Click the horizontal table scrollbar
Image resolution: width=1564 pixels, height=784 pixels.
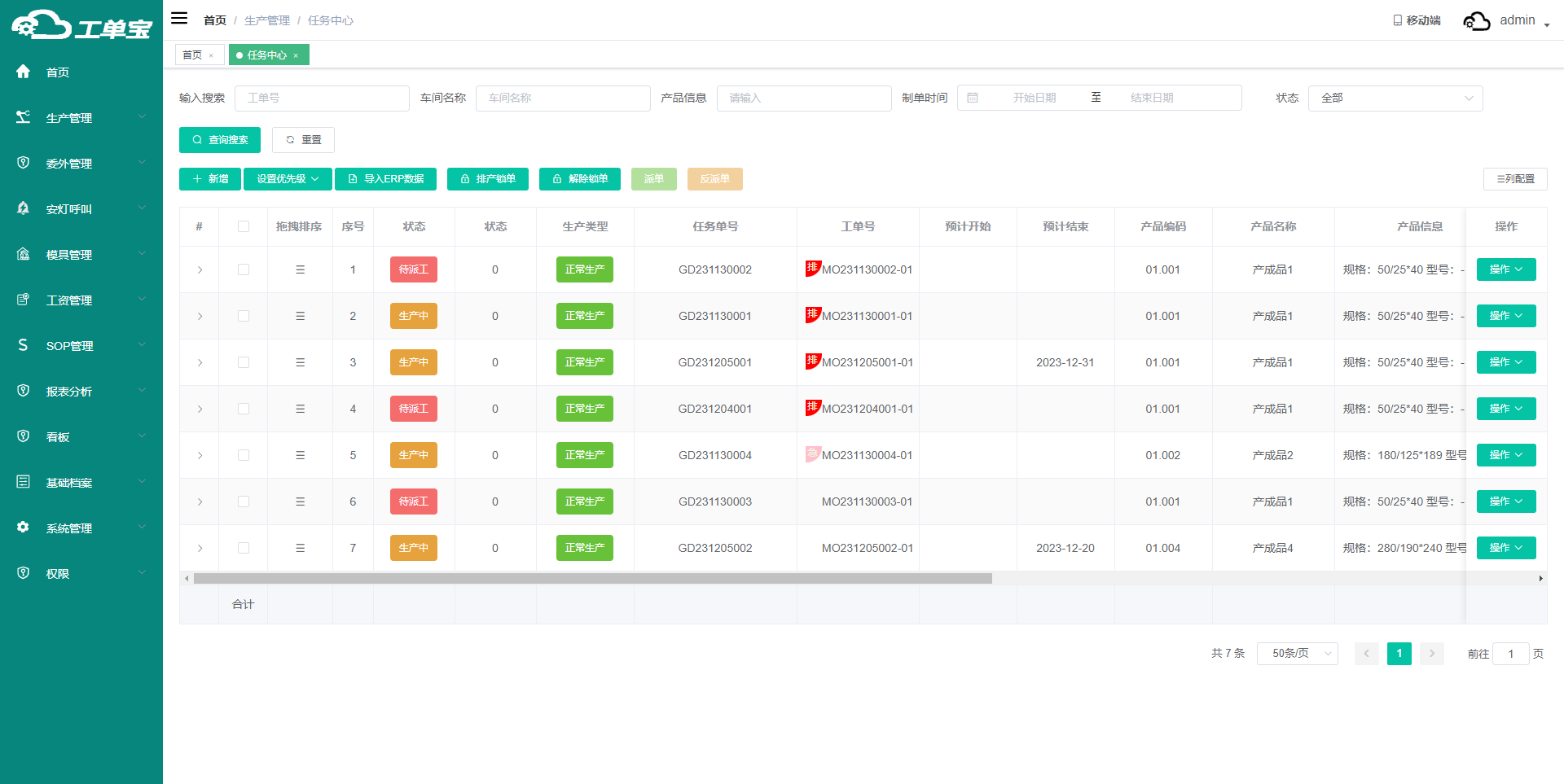pos(592,579)
